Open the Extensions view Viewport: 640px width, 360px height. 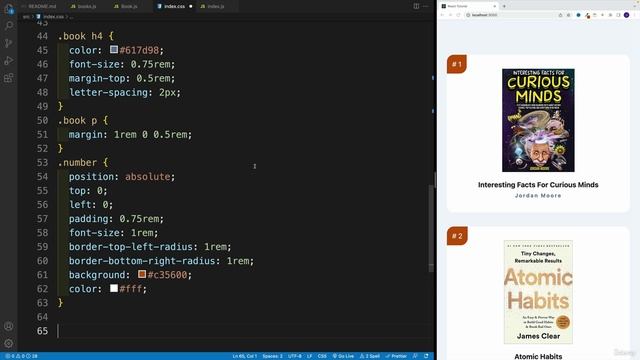click(x=9, y=78)
